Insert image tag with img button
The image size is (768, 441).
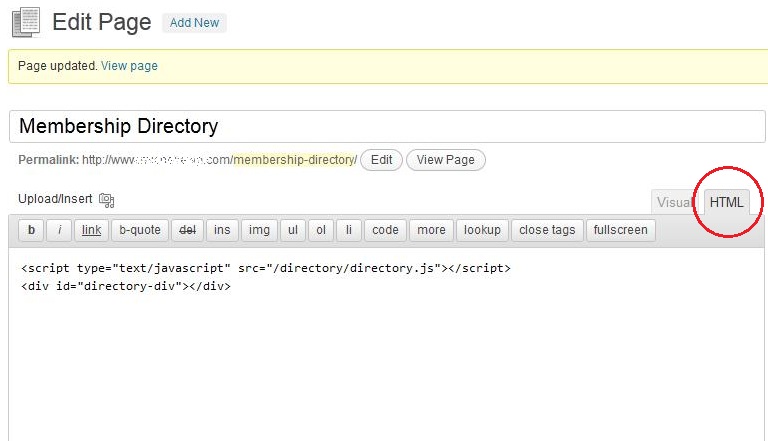click(x=259, y=230)
